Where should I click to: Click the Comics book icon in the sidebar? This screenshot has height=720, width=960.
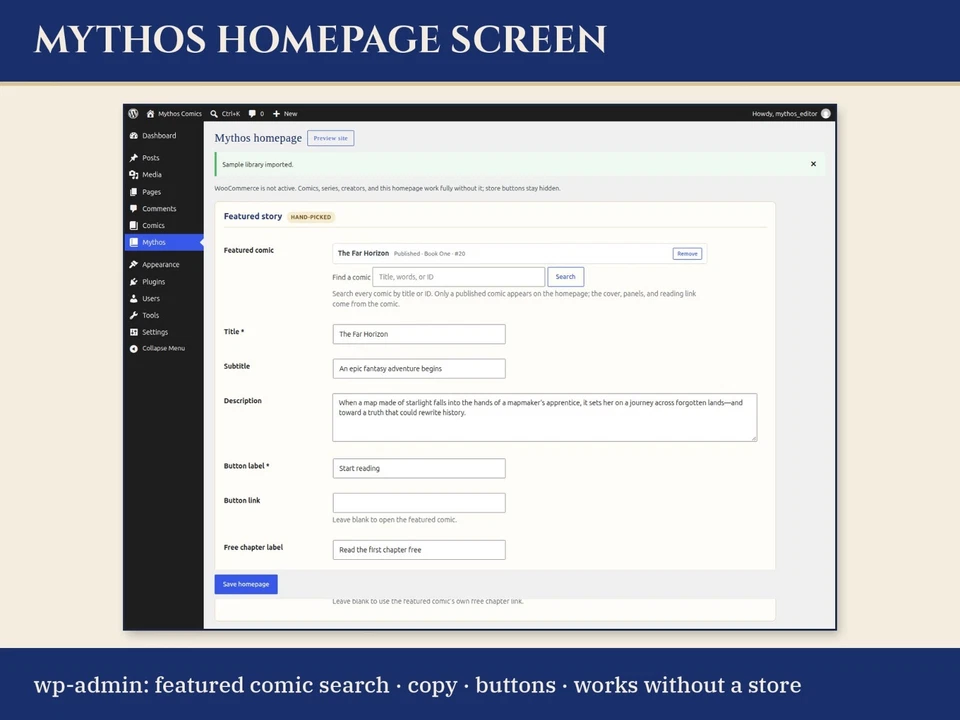133,225
